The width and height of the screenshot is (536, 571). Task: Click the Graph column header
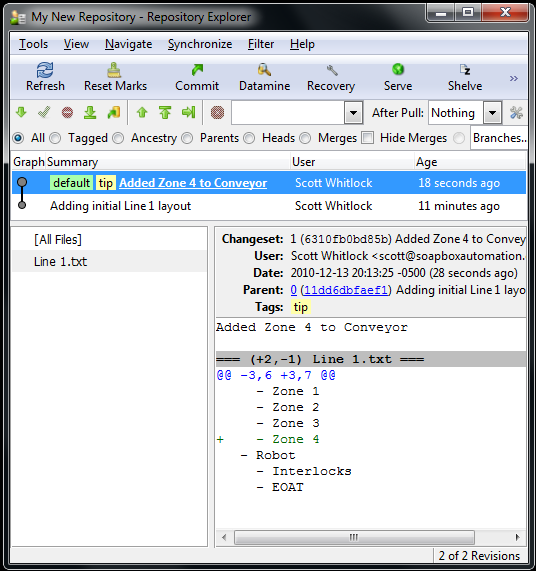pos(28,162)
